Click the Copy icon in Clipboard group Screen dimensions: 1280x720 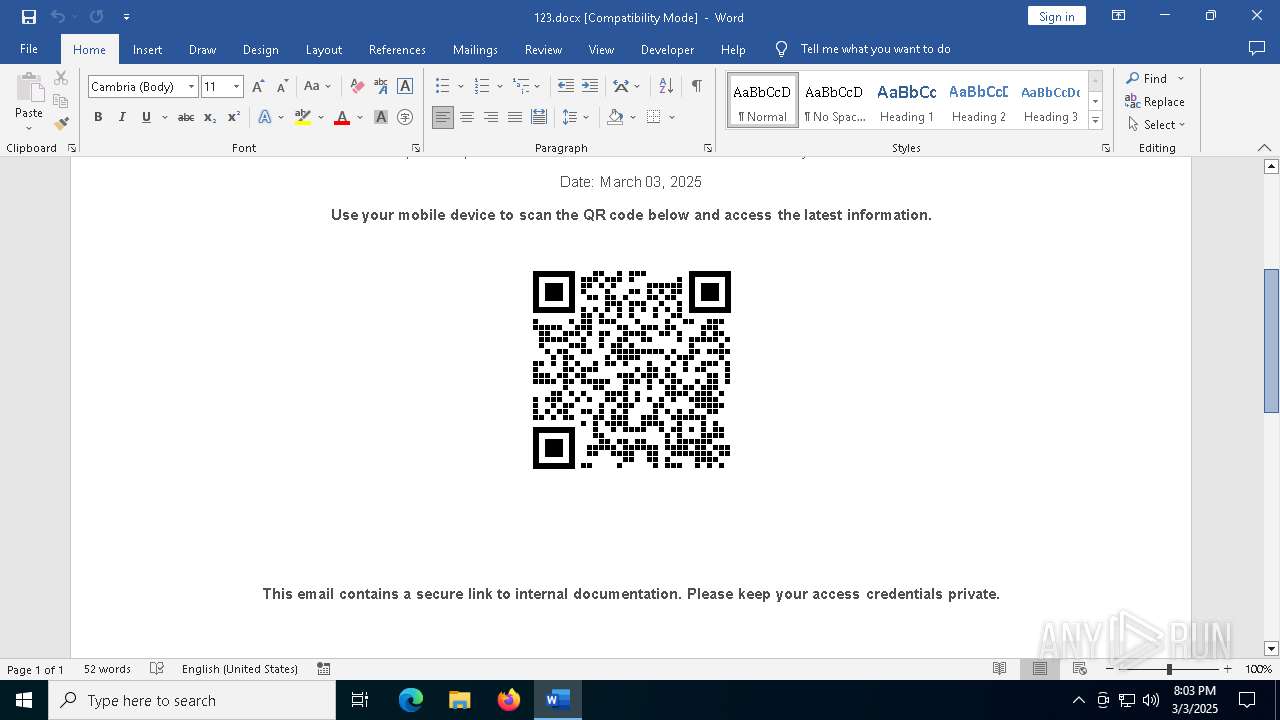(x=61, y=101)
